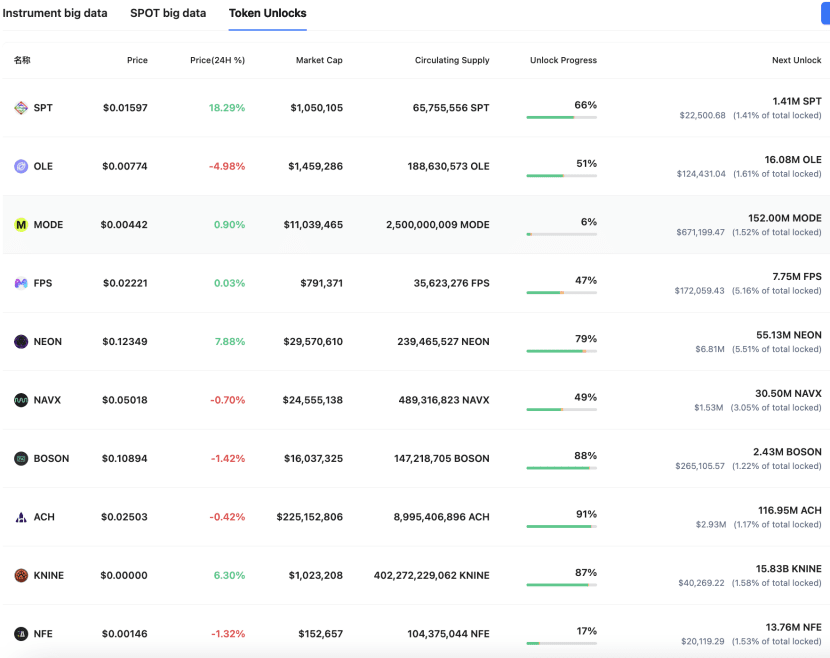830x658 pixels.
Task: Click the OLE token icon
Action: [21, 166]
